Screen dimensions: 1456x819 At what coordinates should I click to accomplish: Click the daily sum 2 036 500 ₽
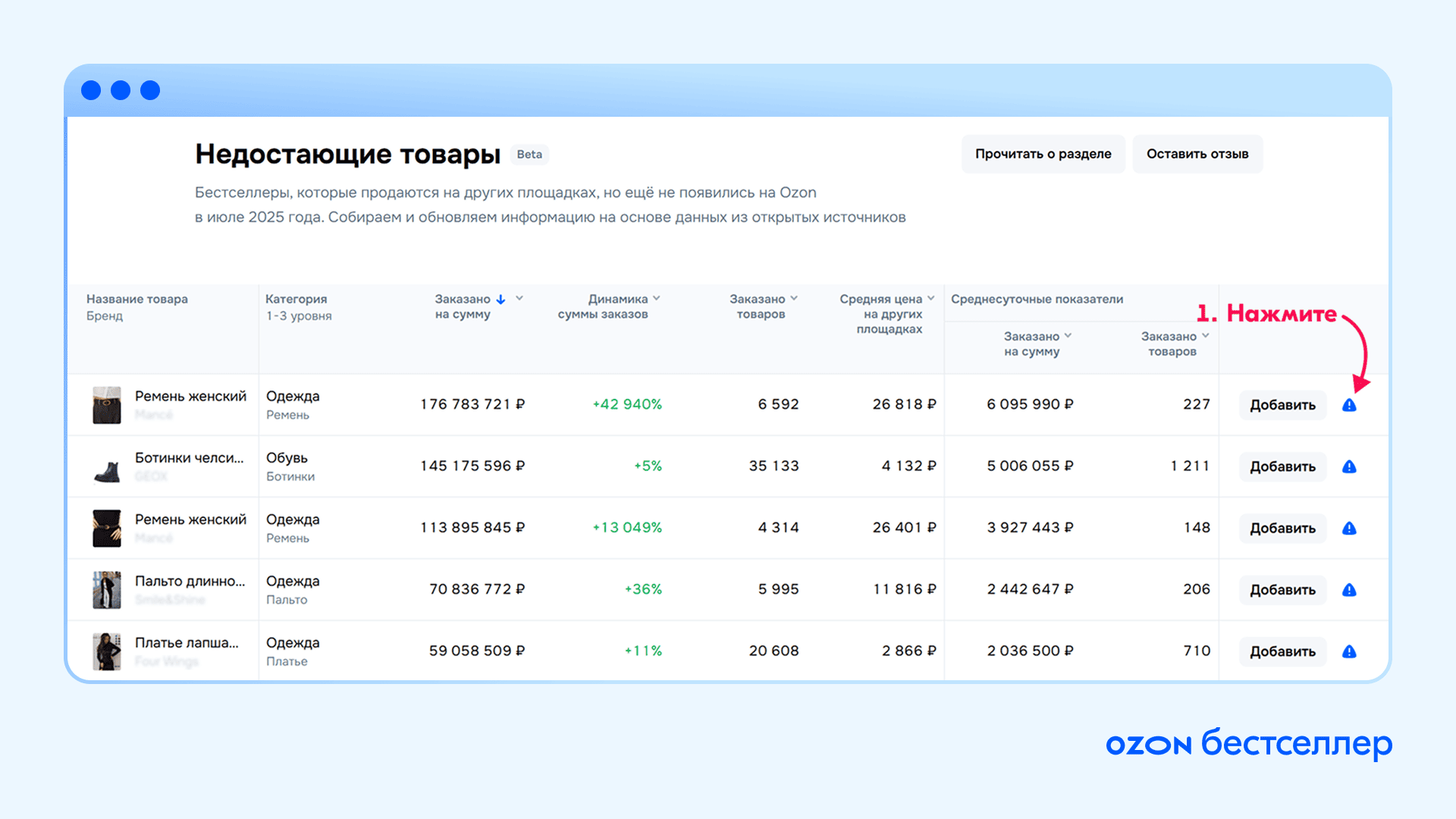tap(1031, 651)
